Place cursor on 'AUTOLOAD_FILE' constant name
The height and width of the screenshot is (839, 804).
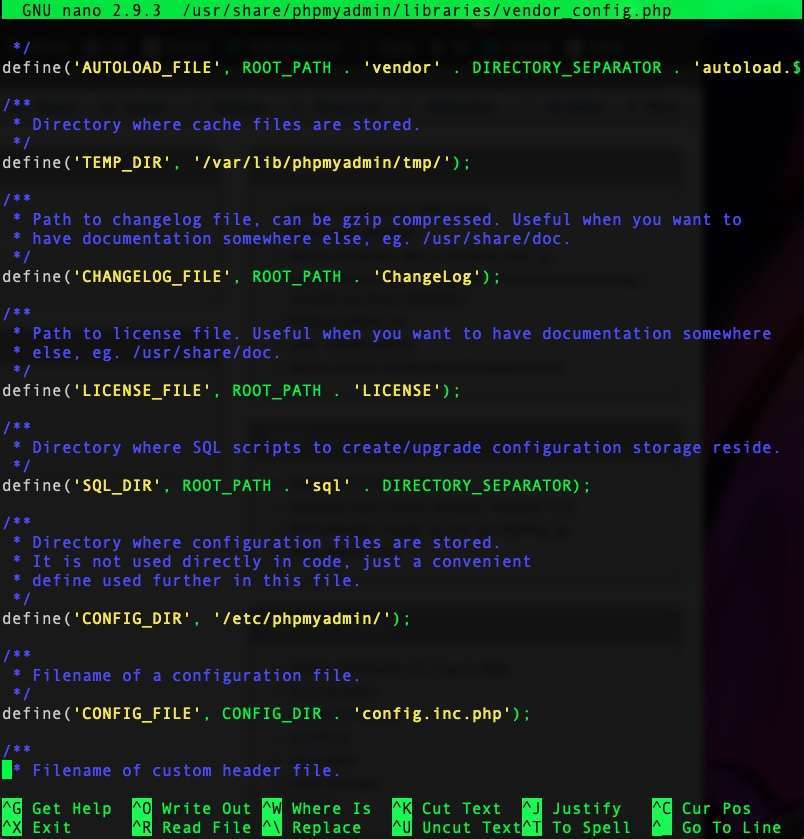[x=146, y=67]
